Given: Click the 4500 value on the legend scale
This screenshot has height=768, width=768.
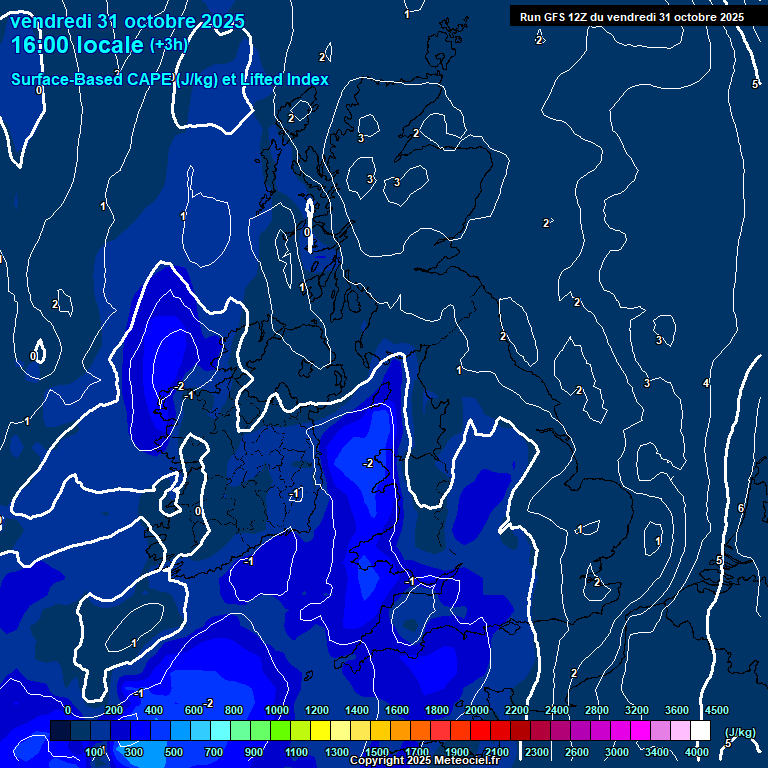Looking at the screenshot, I should 716,710.
